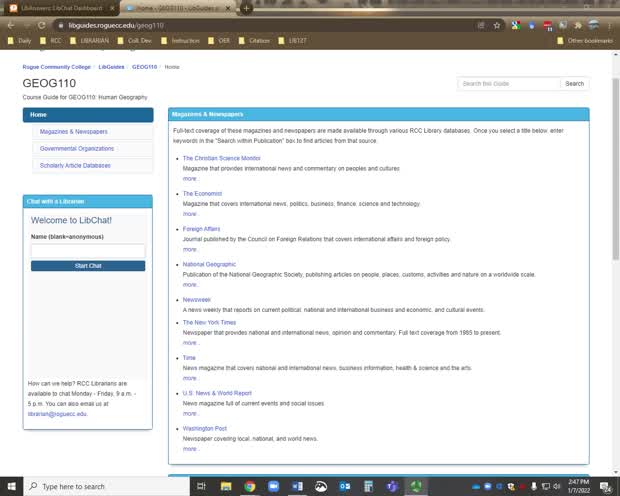Image resolution: width=620 pixels, height=496 pixels.
Task: Open U.S. News & World Report link
Action: tap(217, 393)
